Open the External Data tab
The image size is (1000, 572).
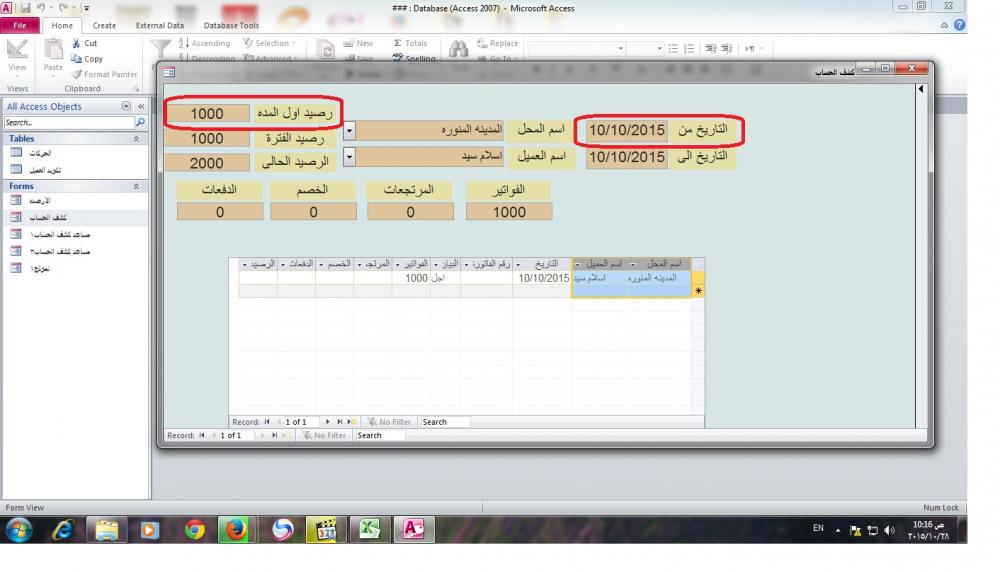(159, 26)
